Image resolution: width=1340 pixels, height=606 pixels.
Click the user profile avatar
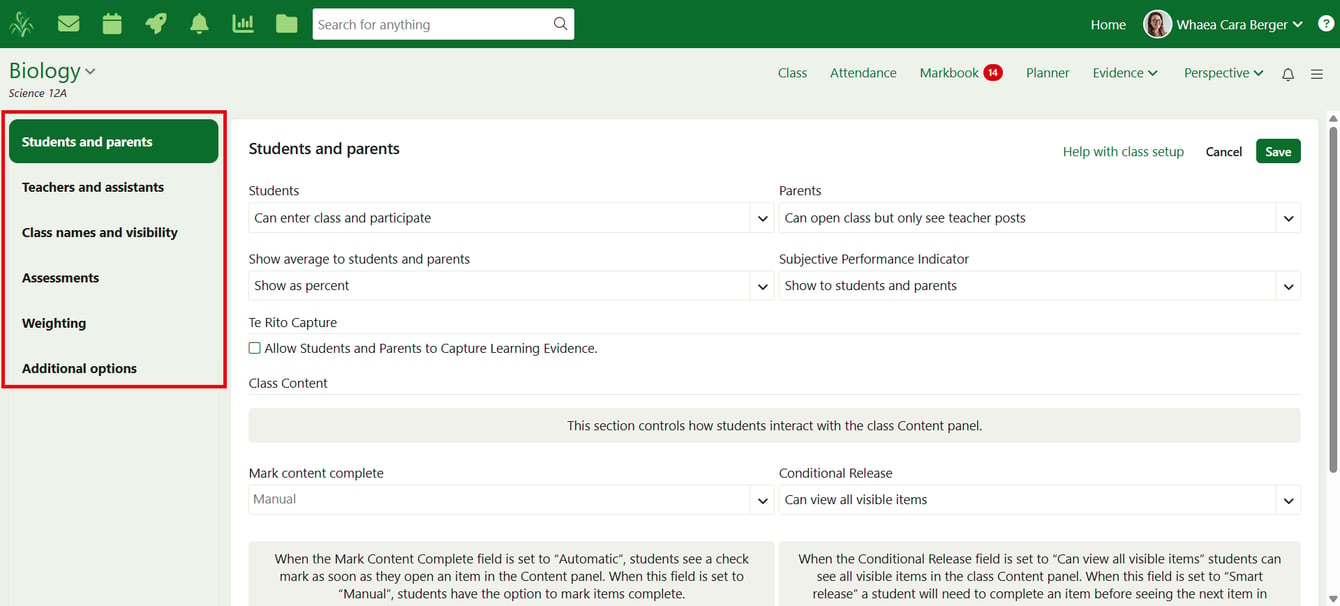coord(1157,24)
